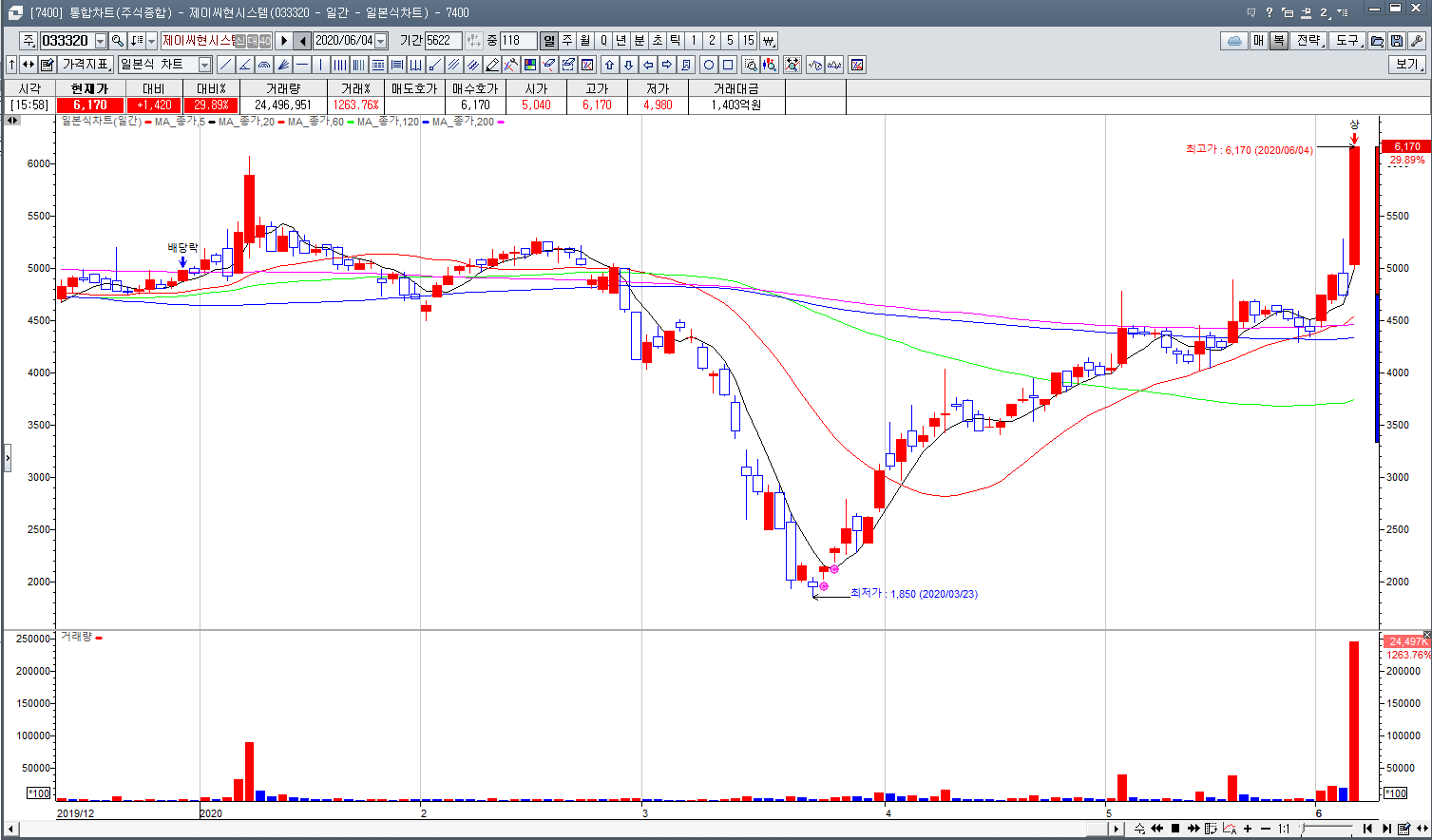This screenshot has height=840, width=1432.
Task: Expand the stock code 033320 dropdown
Action: click(101, 41)
